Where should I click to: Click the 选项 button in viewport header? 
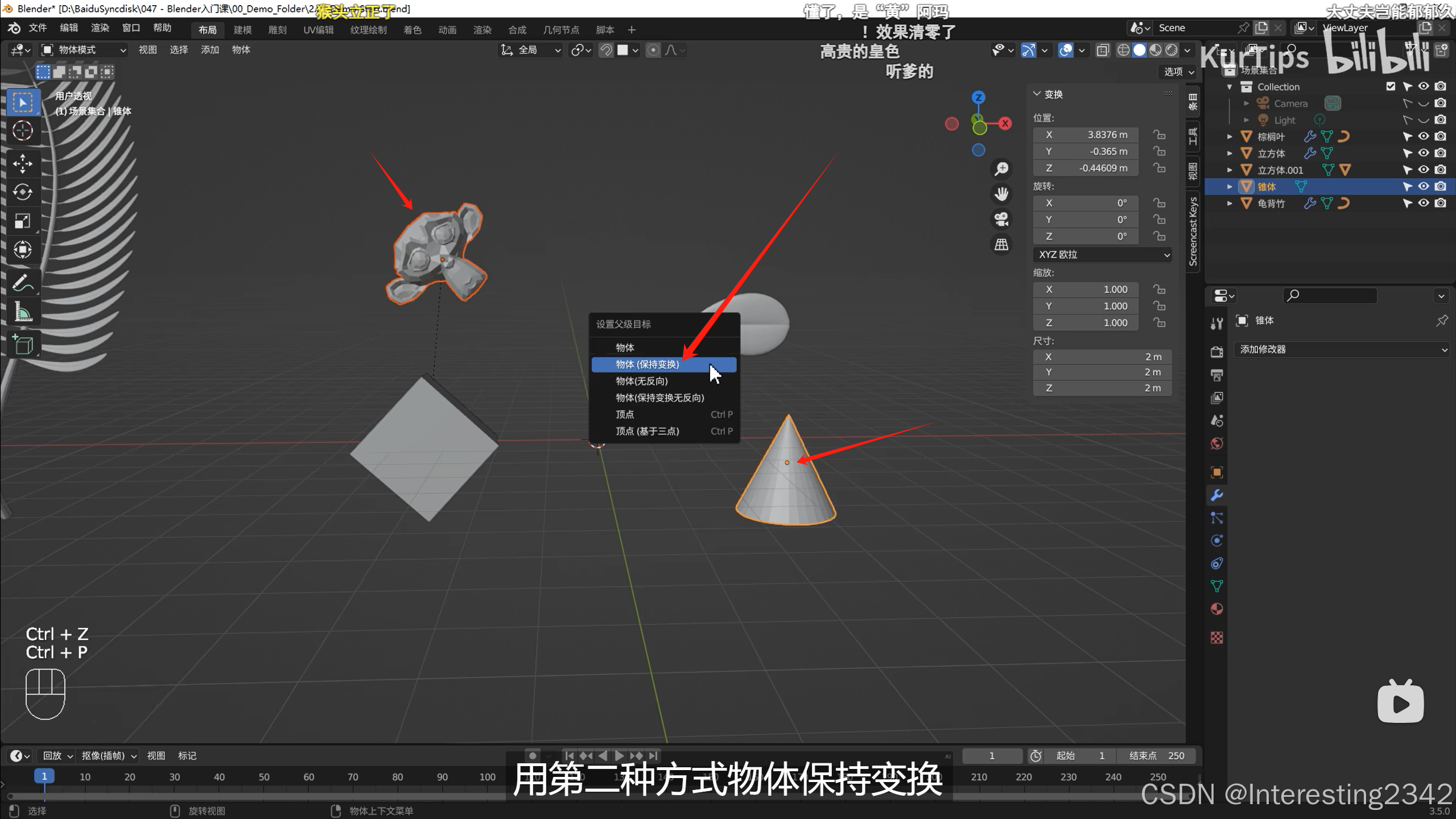pos(1178,72)
